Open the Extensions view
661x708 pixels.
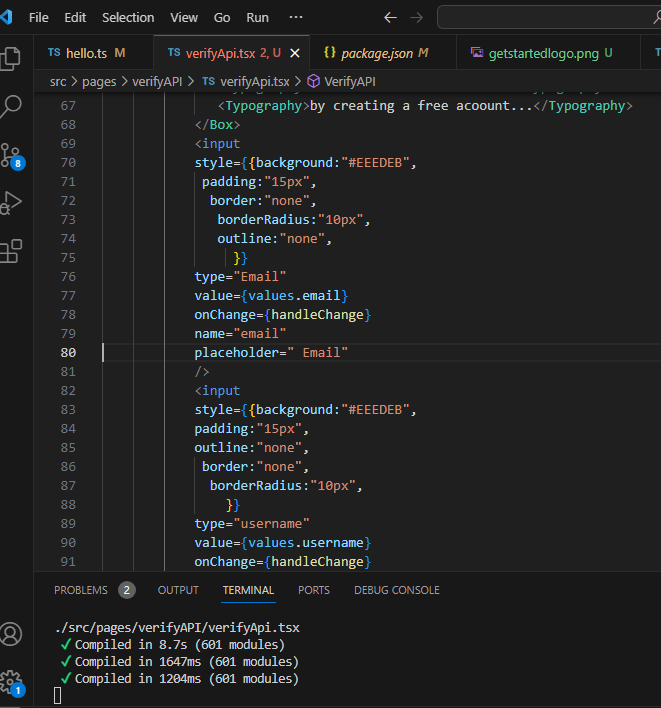pyautogui.click(x=11, y=251)
